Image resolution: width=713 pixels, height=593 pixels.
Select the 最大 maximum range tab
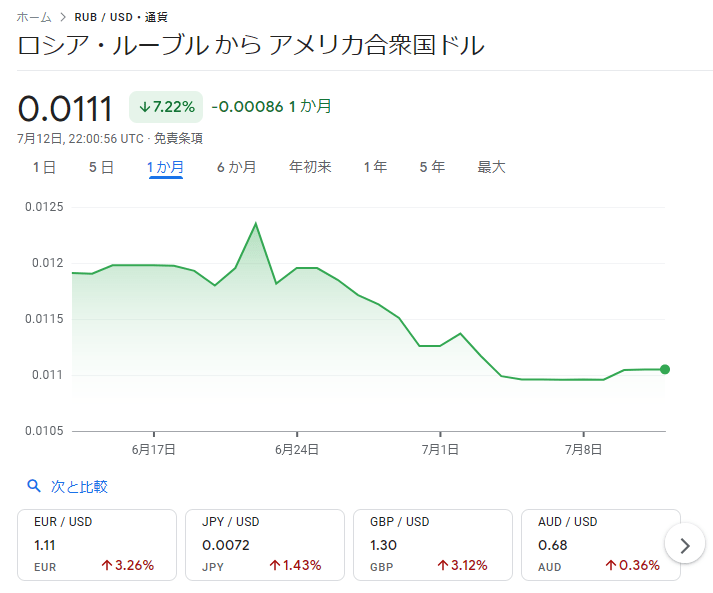click(x=491, y=167)
